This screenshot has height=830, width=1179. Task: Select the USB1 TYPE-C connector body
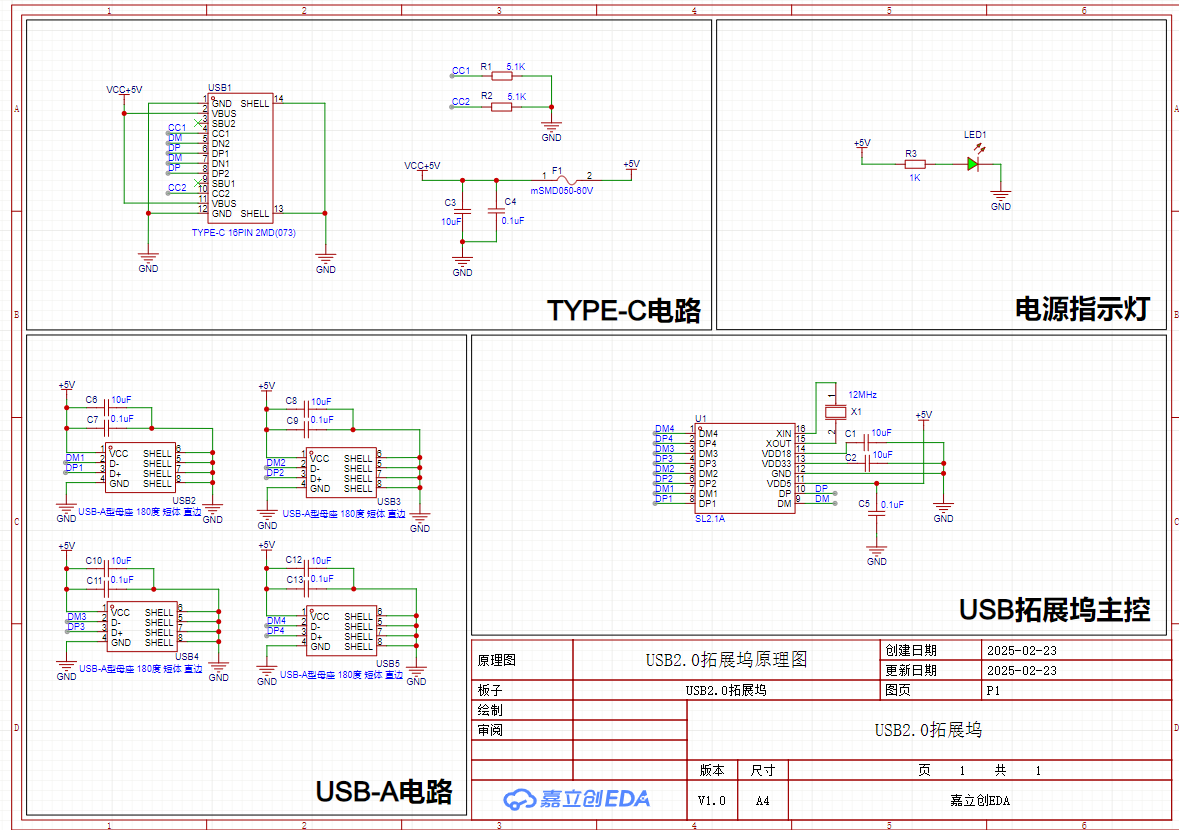[240, 158]
